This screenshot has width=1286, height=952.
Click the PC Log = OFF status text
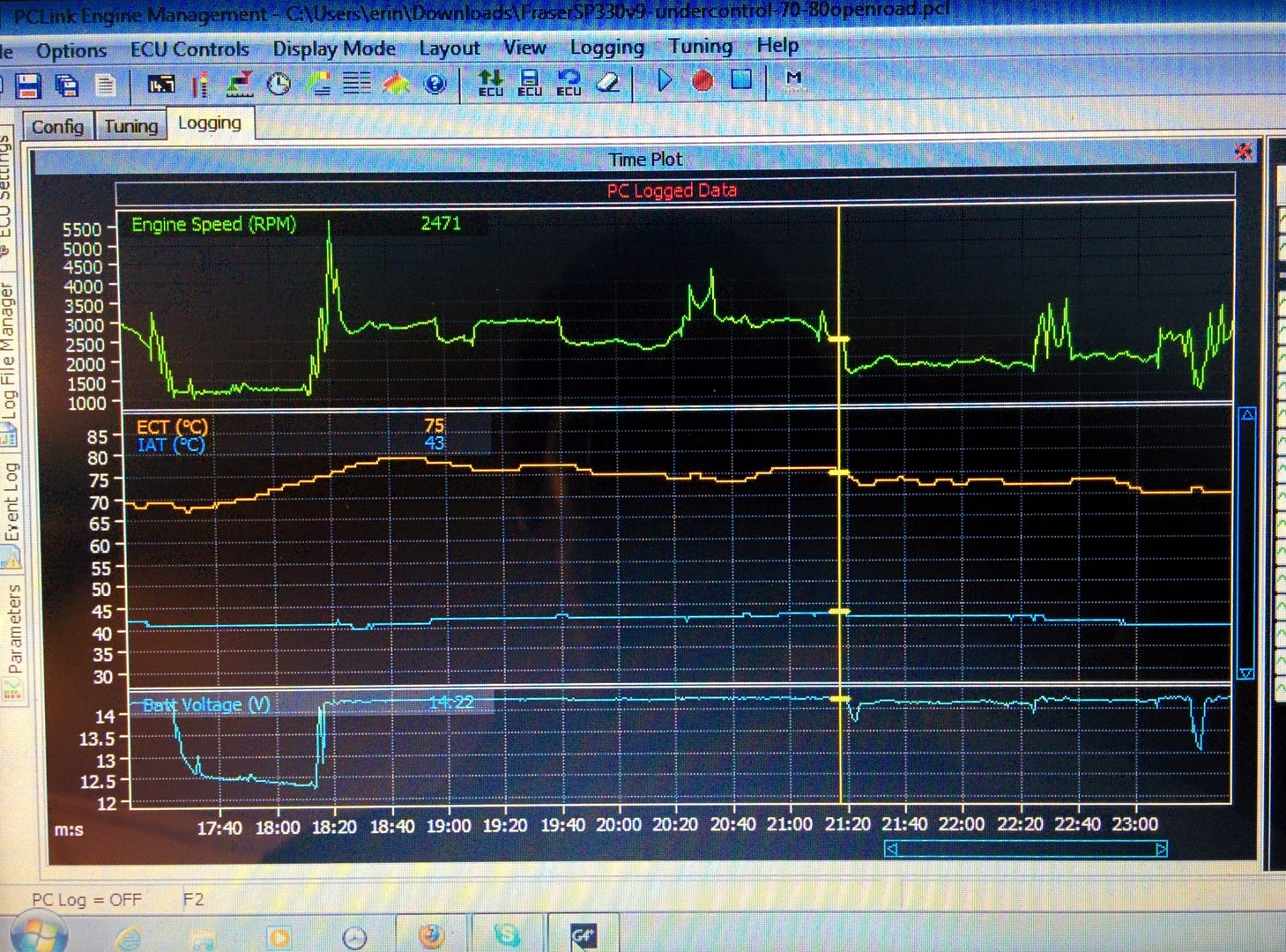pyautogui.click(x=86, y=900)
